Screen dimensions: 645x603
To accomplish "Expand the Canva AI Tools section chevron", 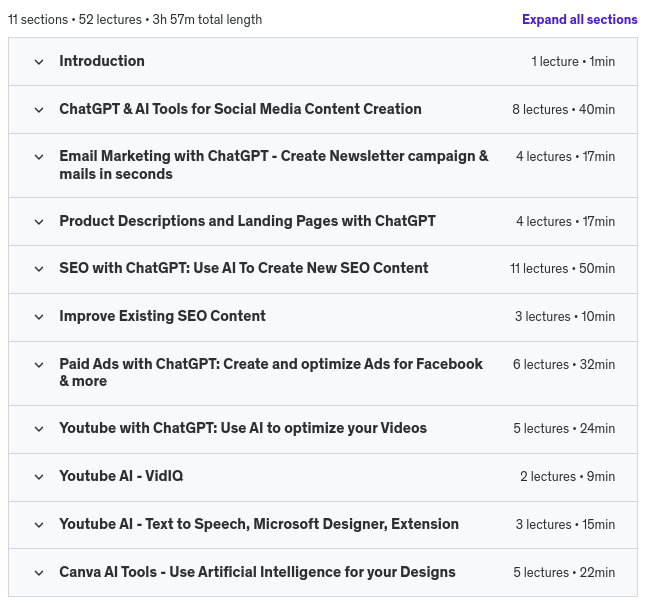I will pos(39,573).
